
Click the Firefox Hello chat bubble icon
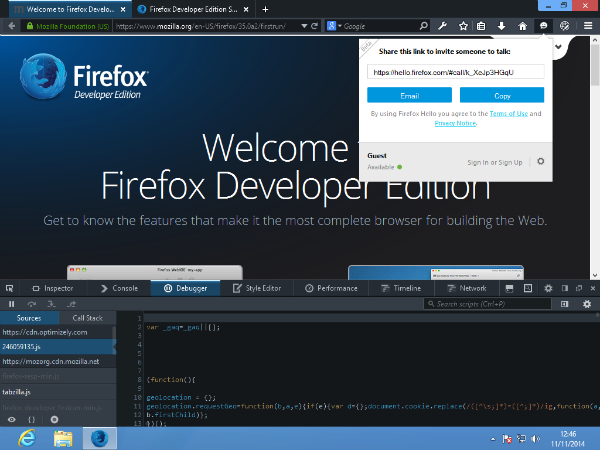pos(543,26)
